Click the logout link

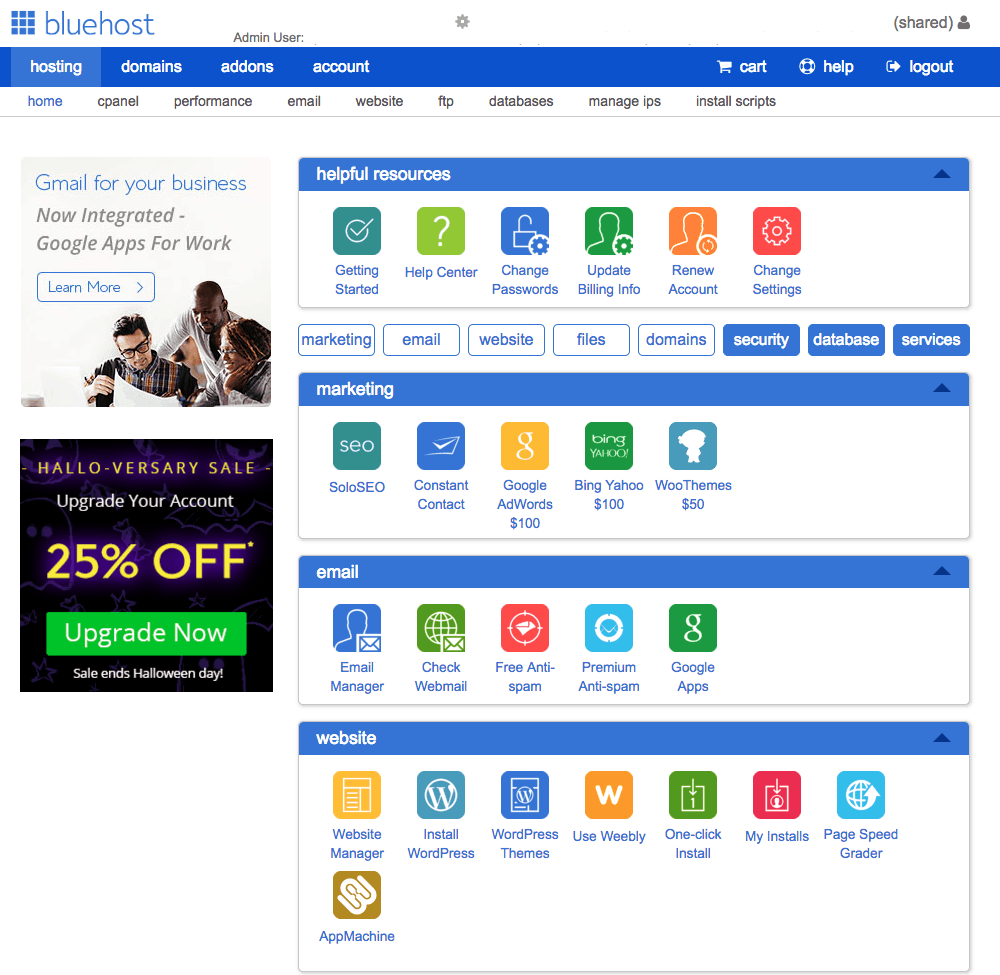pyautogui.click(x=919, y=67)
